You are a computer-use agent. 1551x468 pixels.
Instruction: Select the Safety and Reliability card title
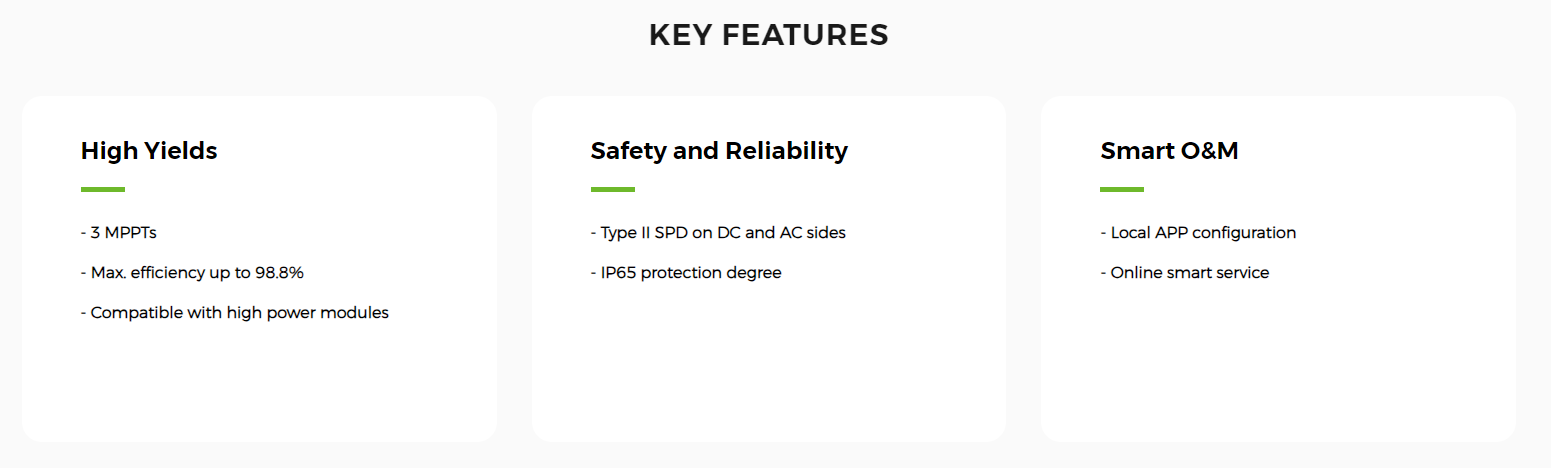pos(719,151)
